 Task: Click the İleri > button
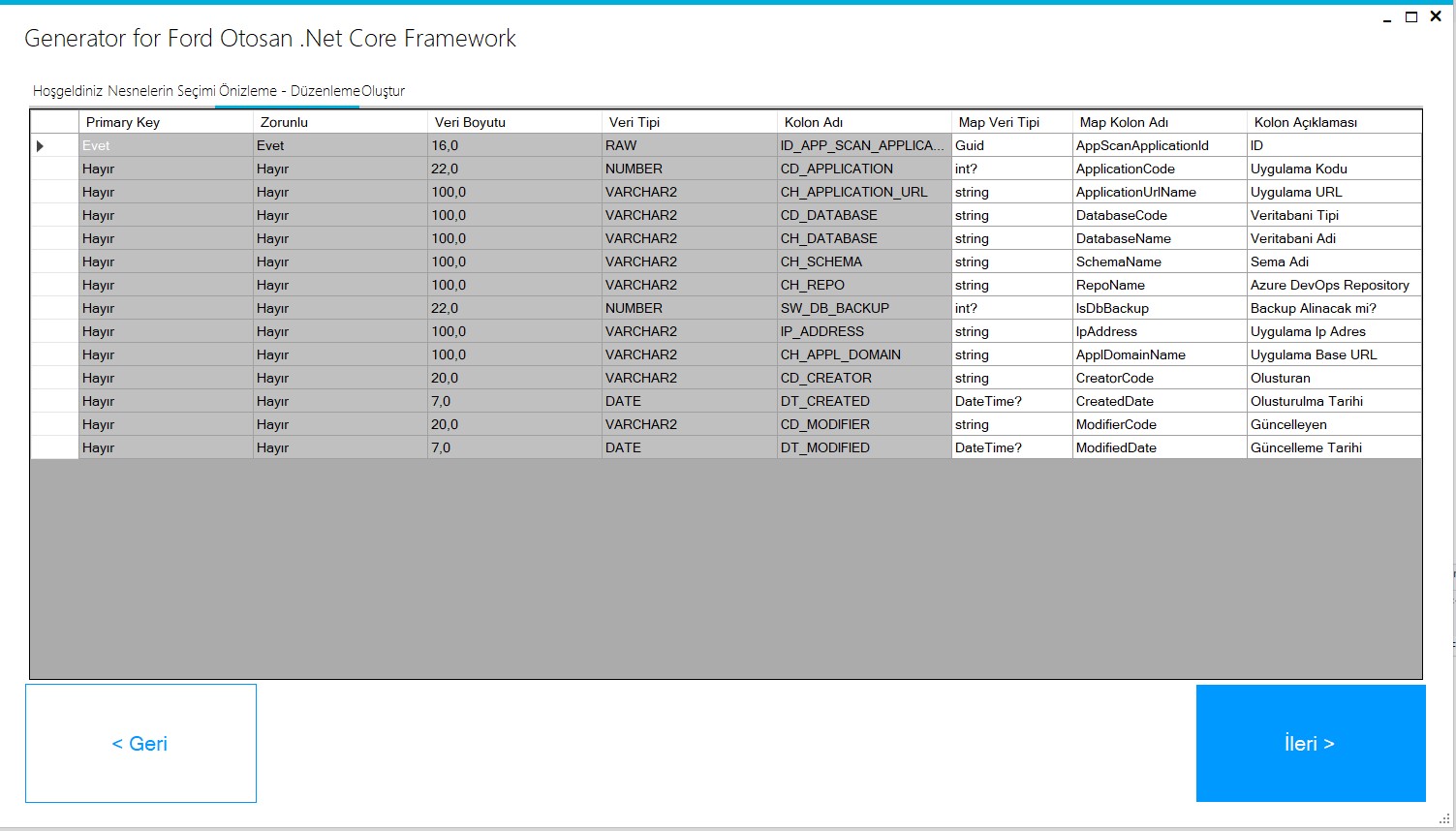point(1310,743)
